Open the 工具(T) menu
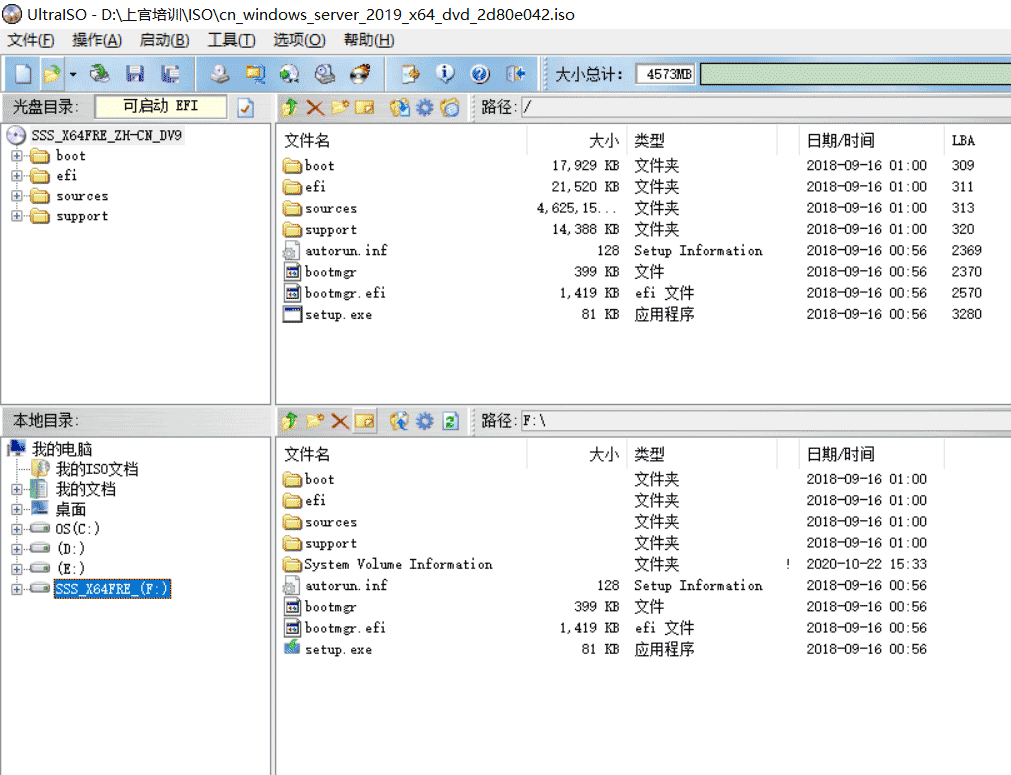Viewport: 1011px width, 775px height. [231, 40]
